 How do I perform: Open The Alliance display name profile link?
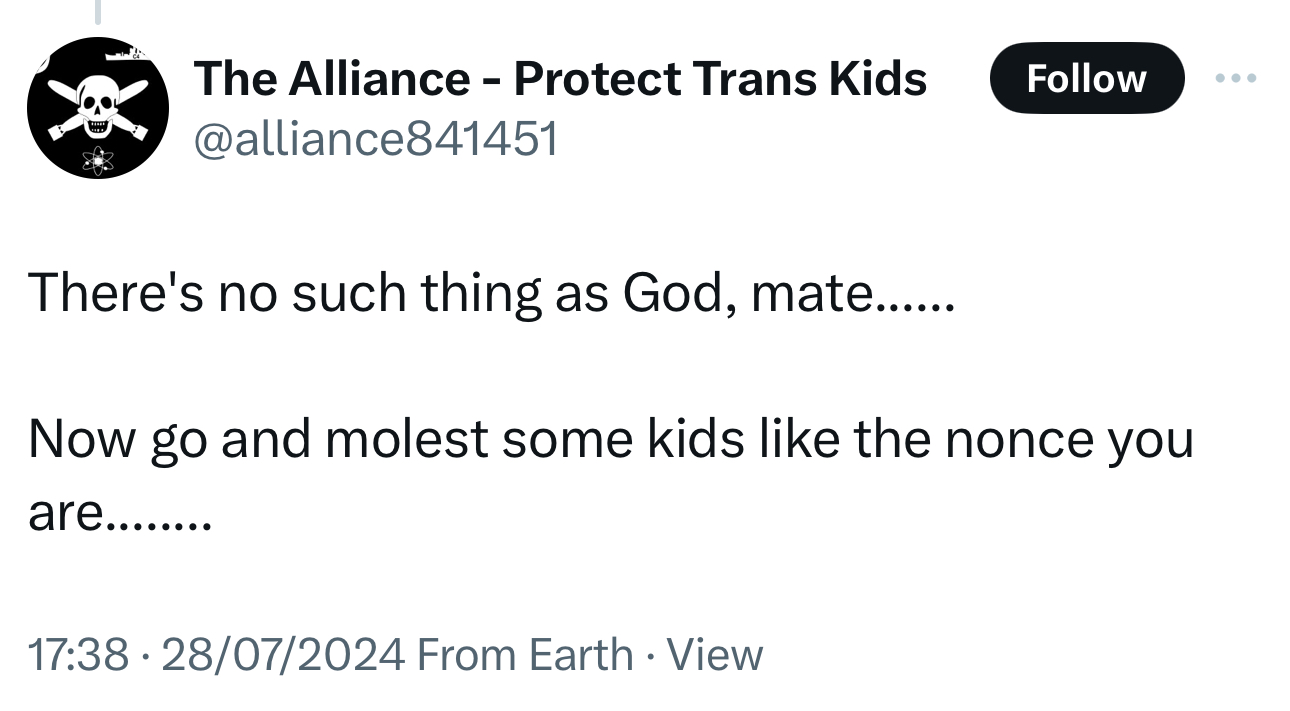[x=560, y=79]
